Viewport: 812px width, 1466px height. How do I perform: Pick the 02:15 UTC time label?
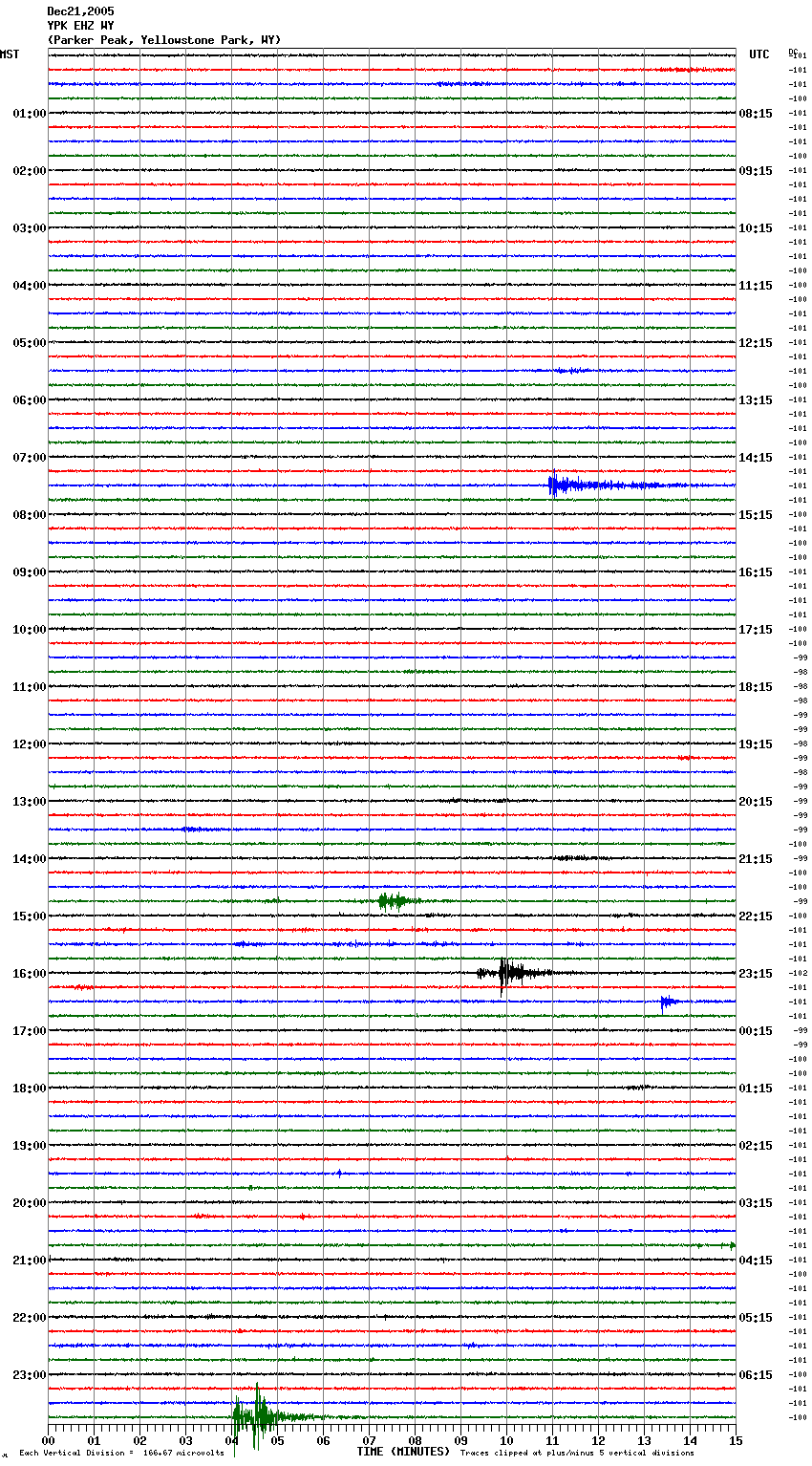(x=756, y=1146)
